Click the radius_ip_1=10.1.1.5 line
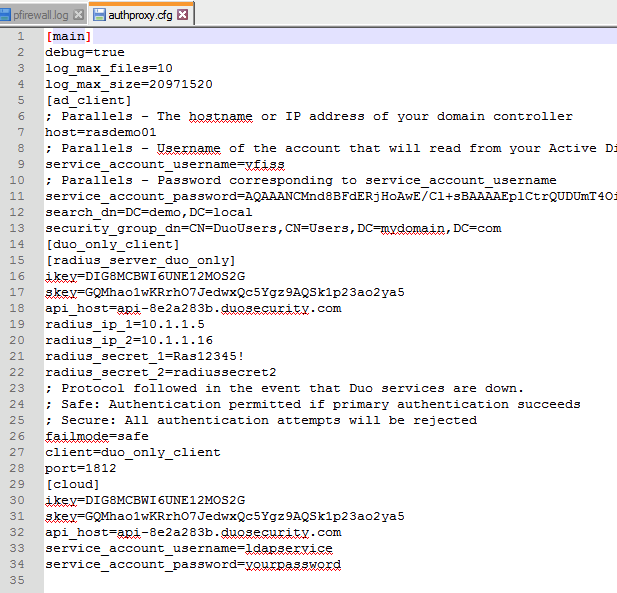Viewport: 617px width, 593px height. tap(125, 324)
